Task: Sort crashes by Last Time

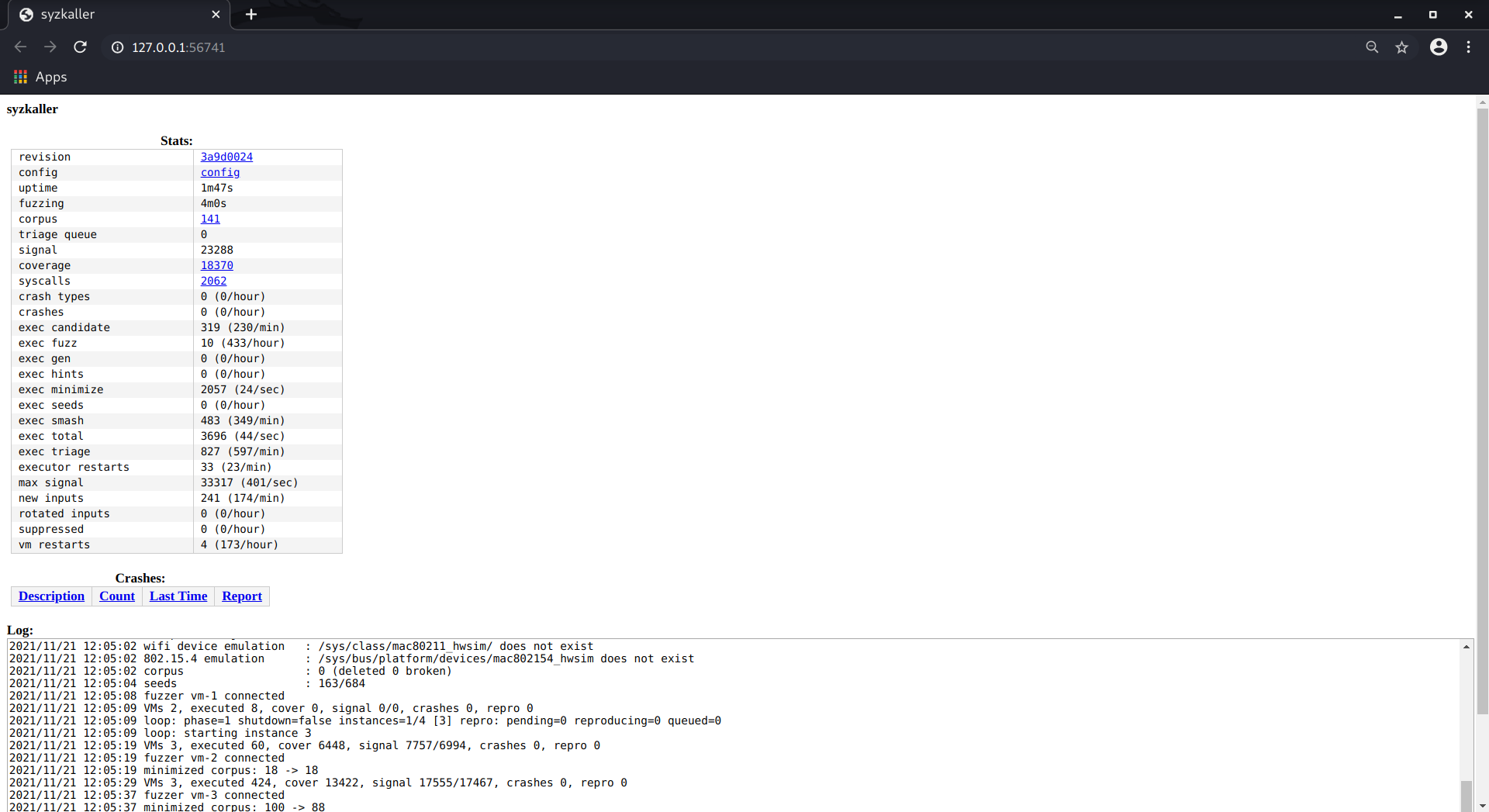Action: click(x=178, y=596)
